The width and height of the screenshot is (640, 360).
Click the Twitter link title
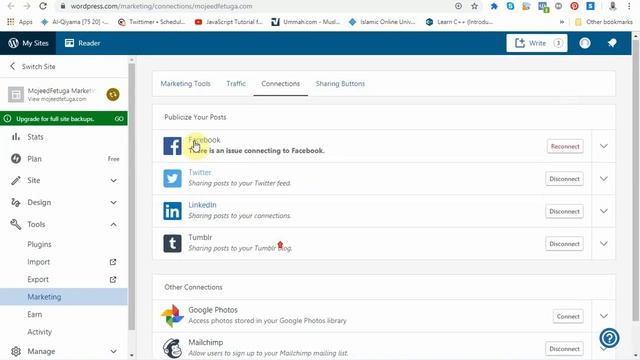[x=200, y=172]
